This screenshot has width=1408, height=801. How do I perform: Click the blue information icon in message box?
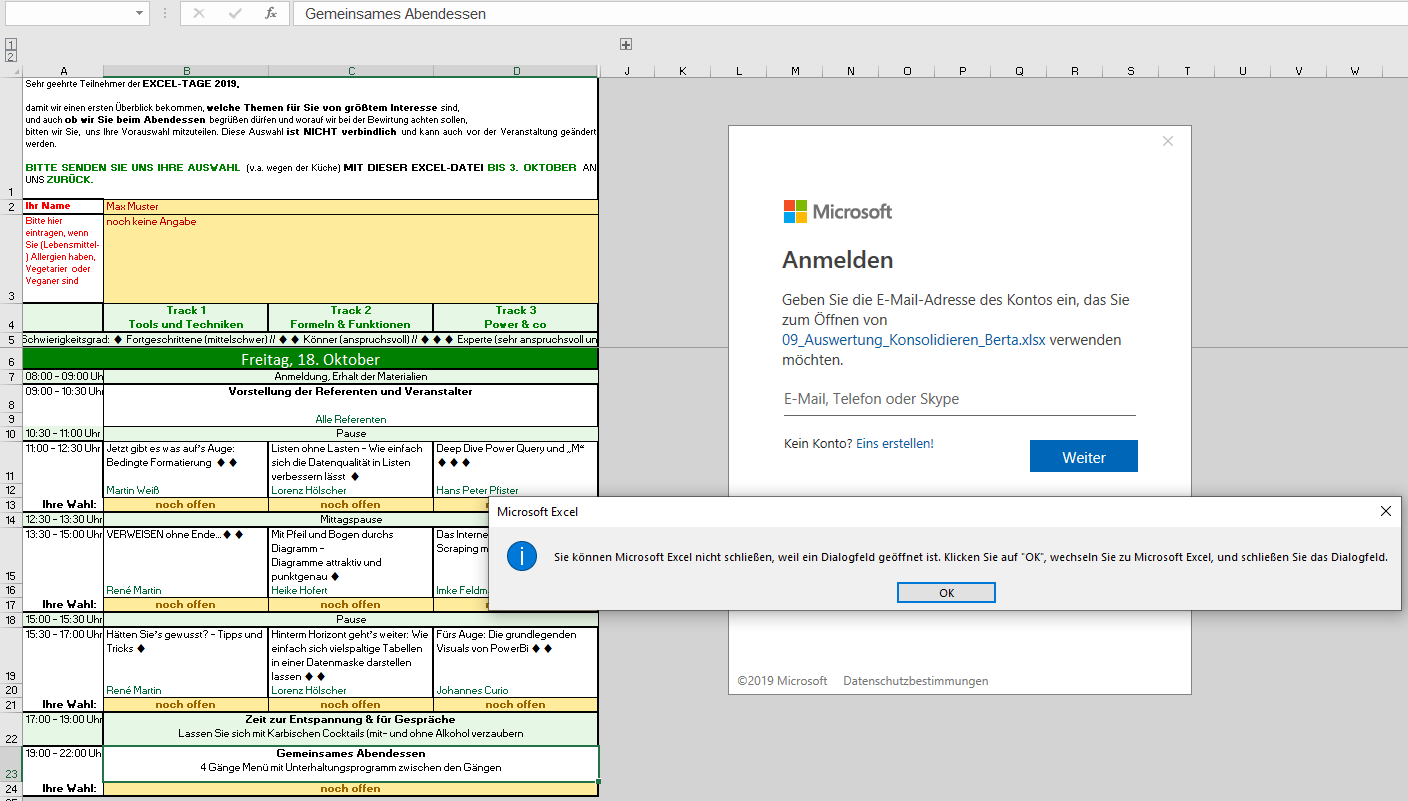click(522, 556)
